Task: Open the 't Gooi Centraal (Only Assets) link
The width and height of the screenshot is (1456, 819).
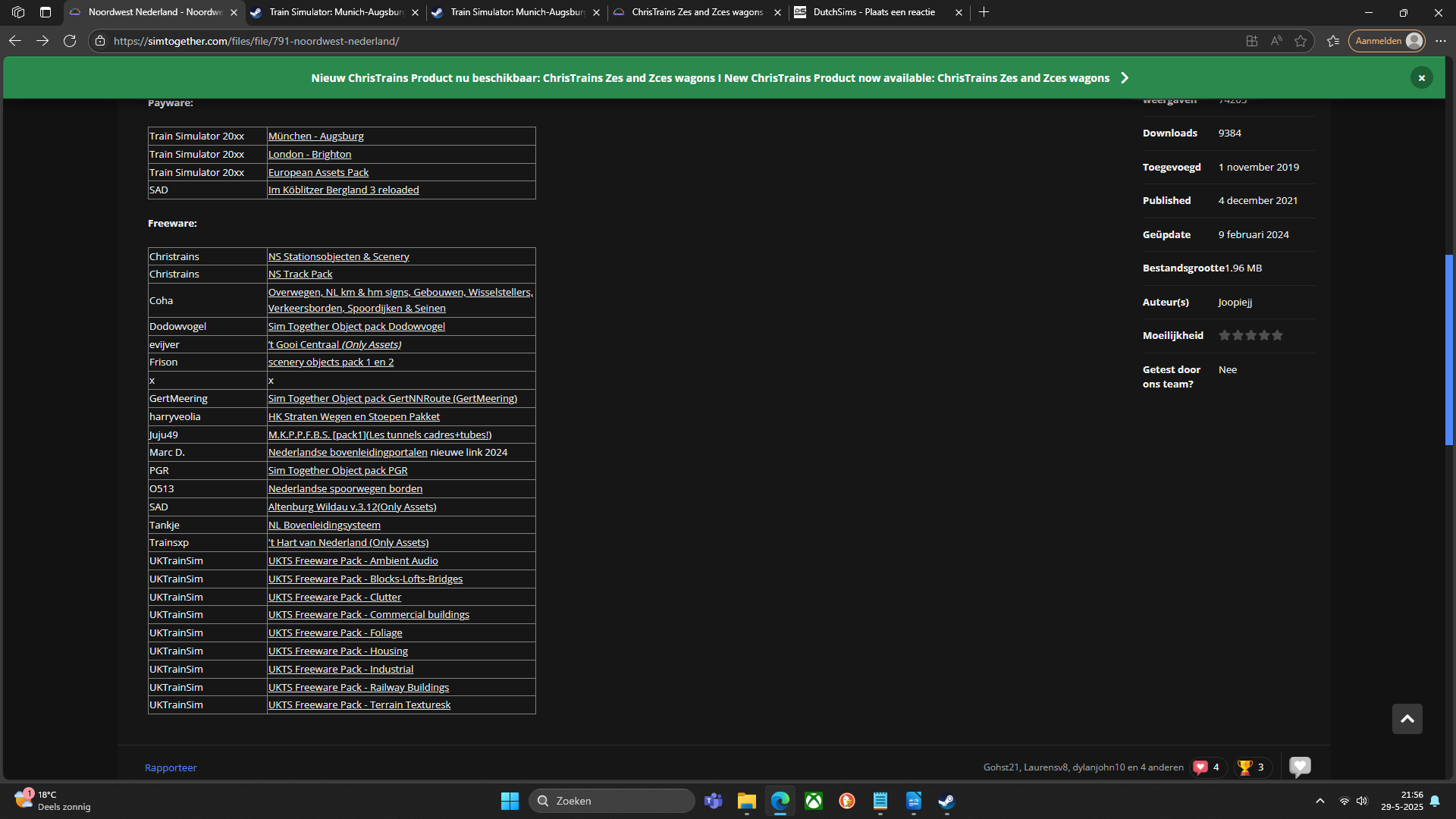Action: click(334, 345)
